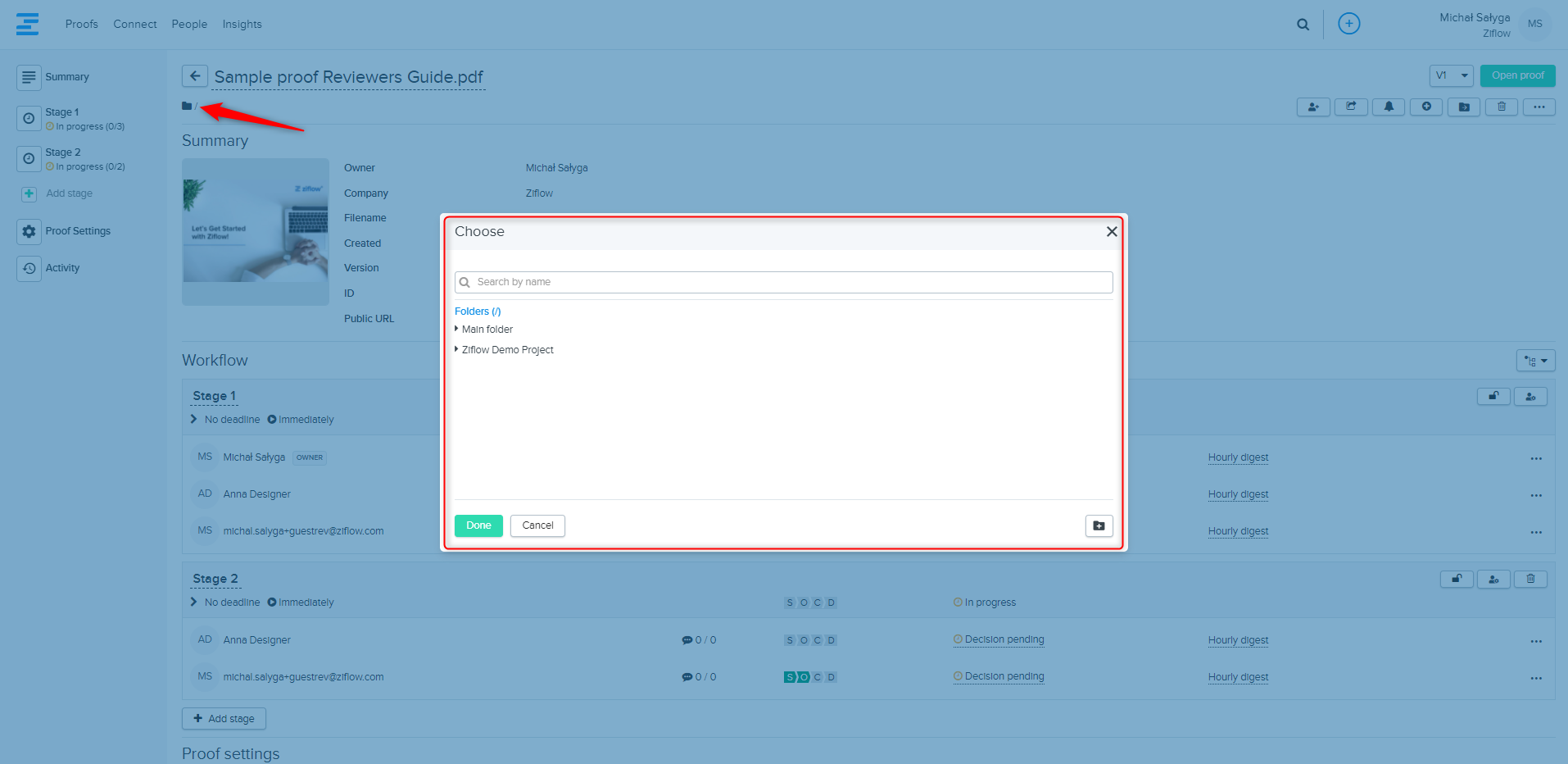Close the Choose dialog
The height and width of the screenshot is (764, 1568).
coord(1112,232)
